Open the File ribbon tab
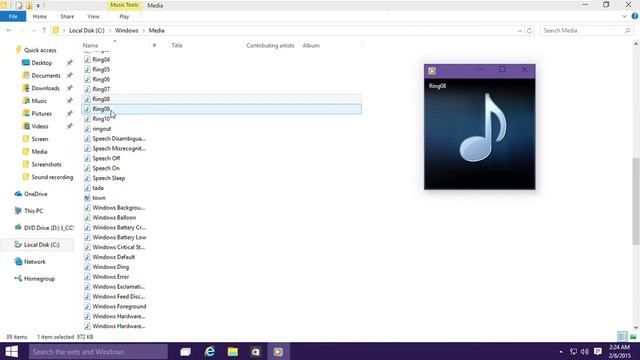 (13, 16)
